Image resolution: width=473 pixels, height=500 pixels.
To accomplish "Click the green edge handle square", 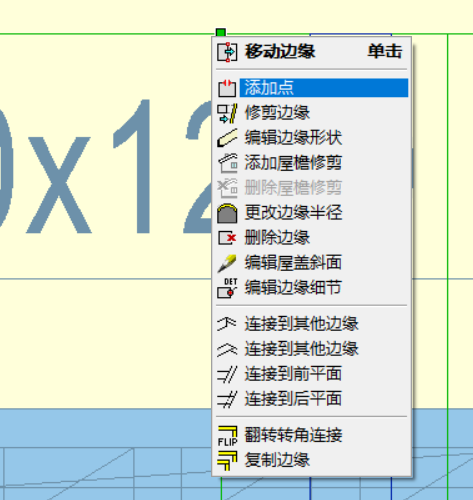I will tap(221, 33).
